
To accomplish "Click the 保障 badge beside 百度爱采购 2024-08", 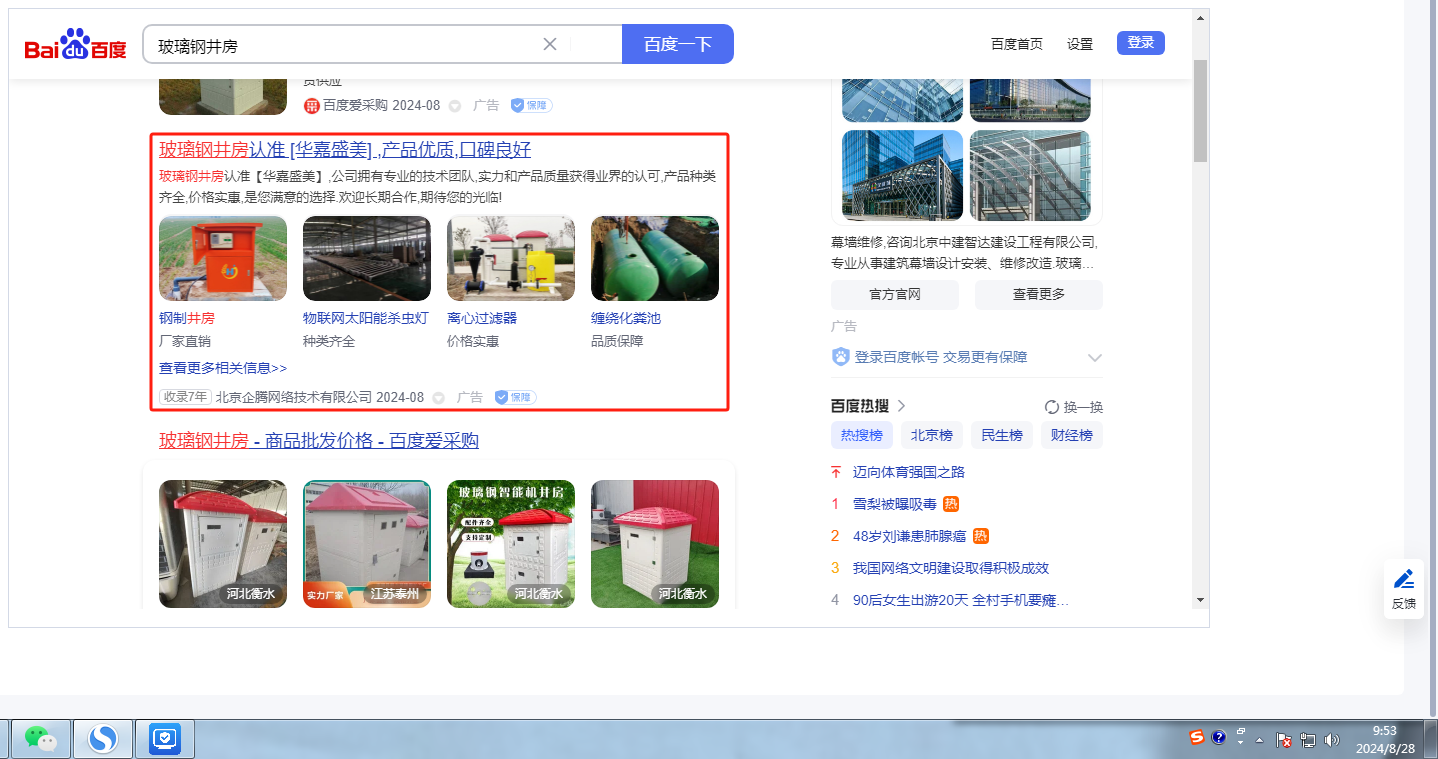I will tap(531, 105).
